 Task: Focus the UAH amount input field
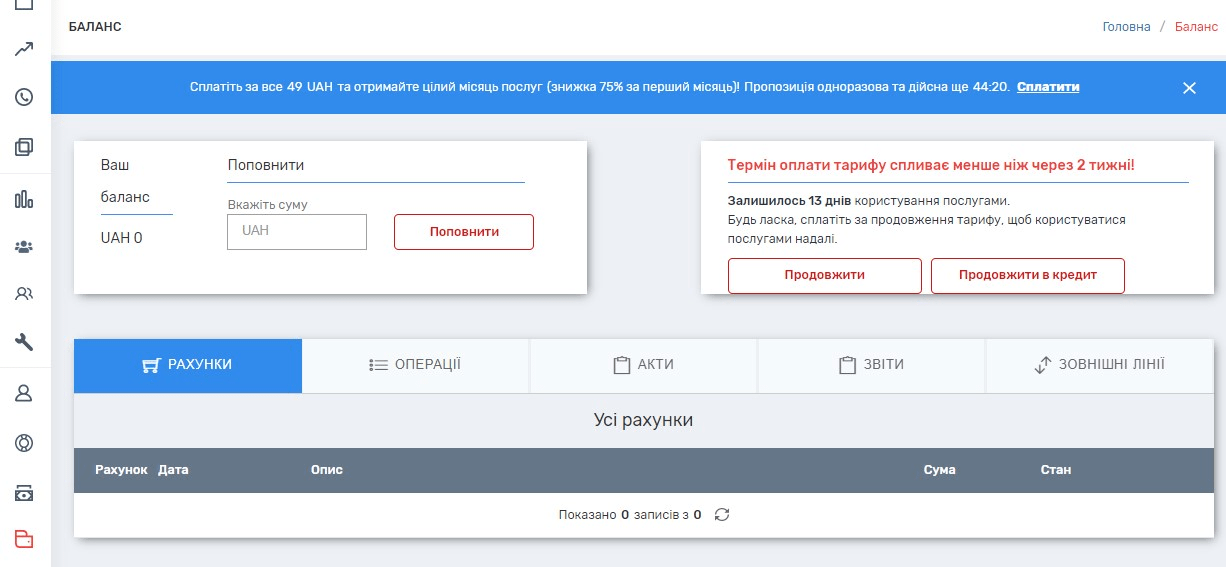tap(297, 232)
